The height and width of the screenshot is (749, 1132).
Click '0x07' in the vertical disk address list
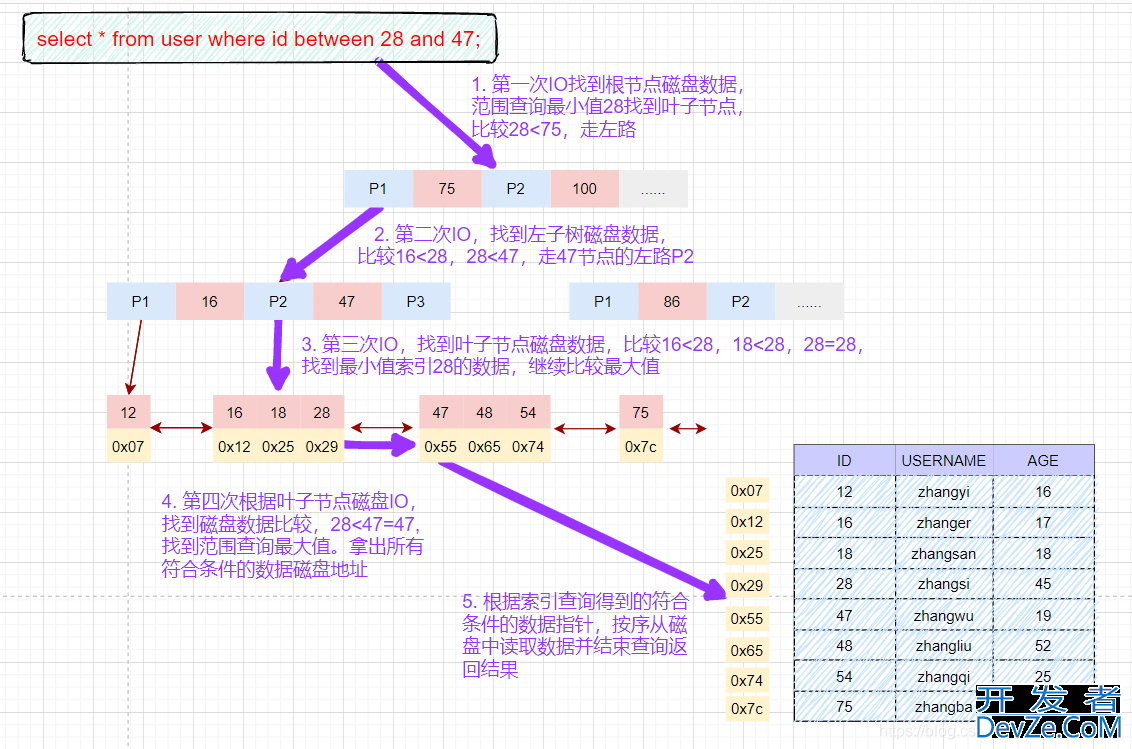tap(747, 490)
